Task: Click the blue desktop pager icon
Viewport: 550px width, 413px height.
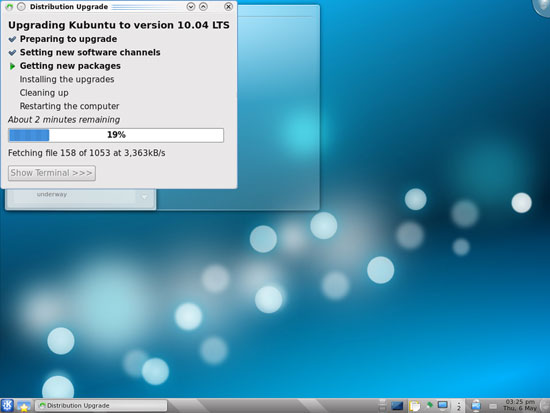Action: click(397, 406)
